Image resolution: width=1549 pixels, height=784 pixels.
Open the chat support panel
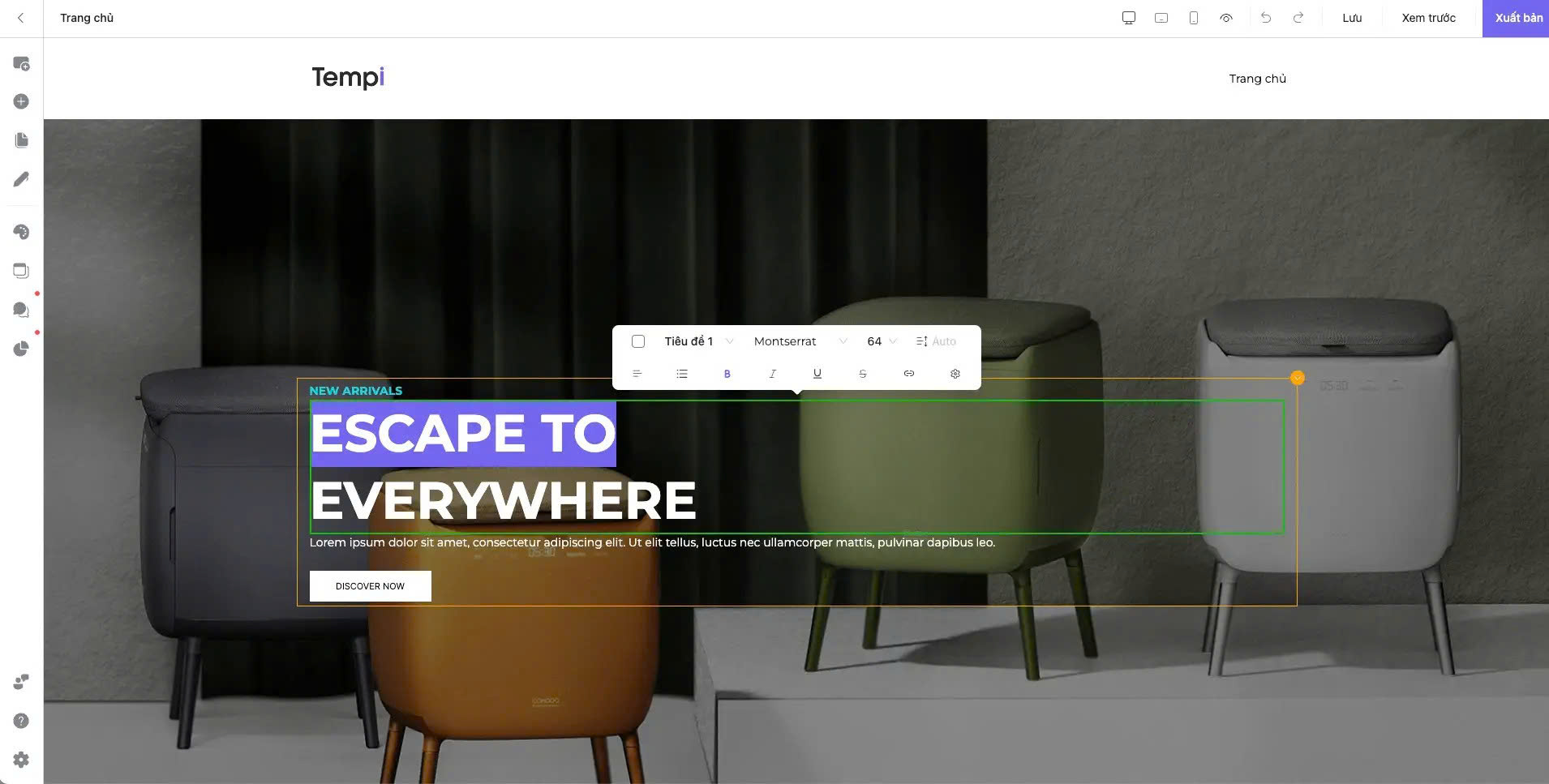[x=21, y=309]
